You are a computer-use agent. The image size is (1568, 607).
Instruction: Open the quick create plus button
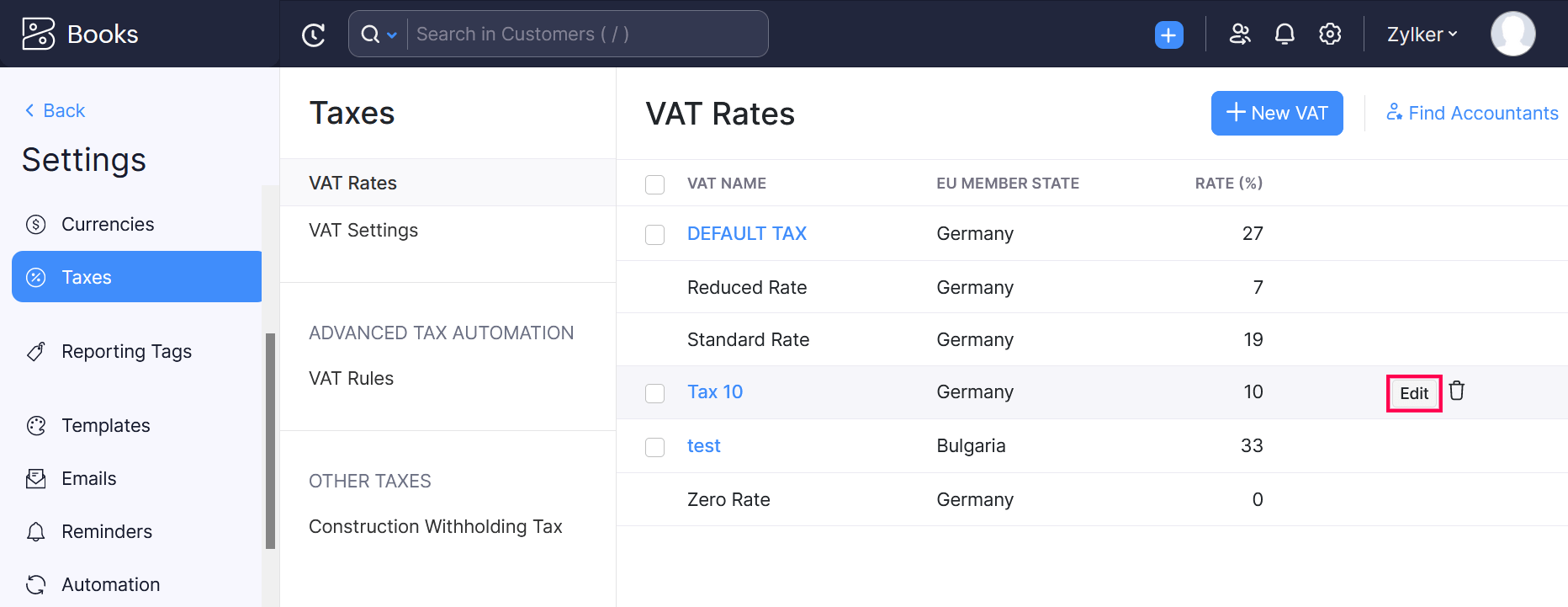[x=1168, y=35]
